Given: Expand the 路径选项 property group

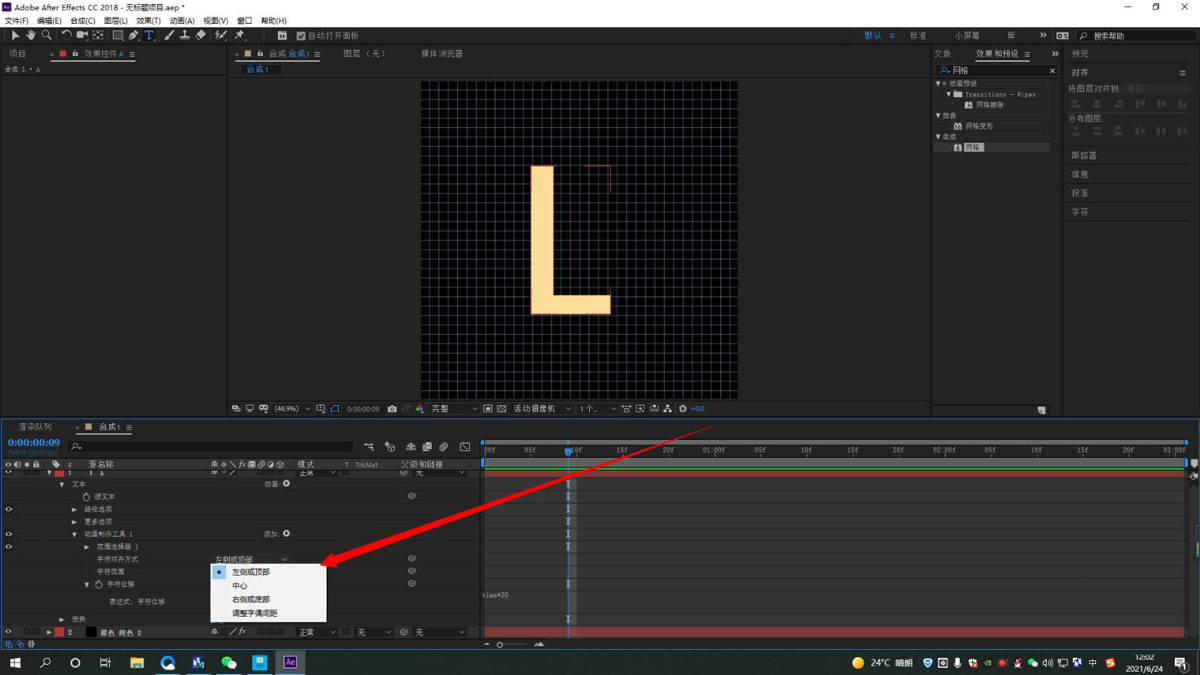Looking at the screenshot, I should click(x=74, y=509).
